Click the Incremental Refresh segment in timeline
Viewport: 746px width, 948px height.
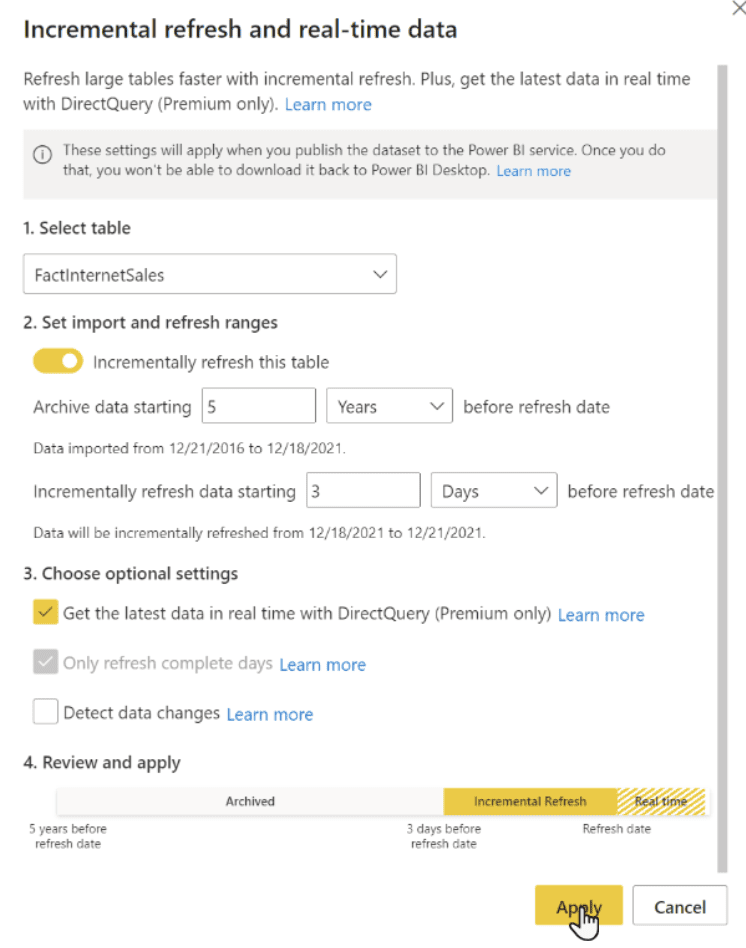530,801
